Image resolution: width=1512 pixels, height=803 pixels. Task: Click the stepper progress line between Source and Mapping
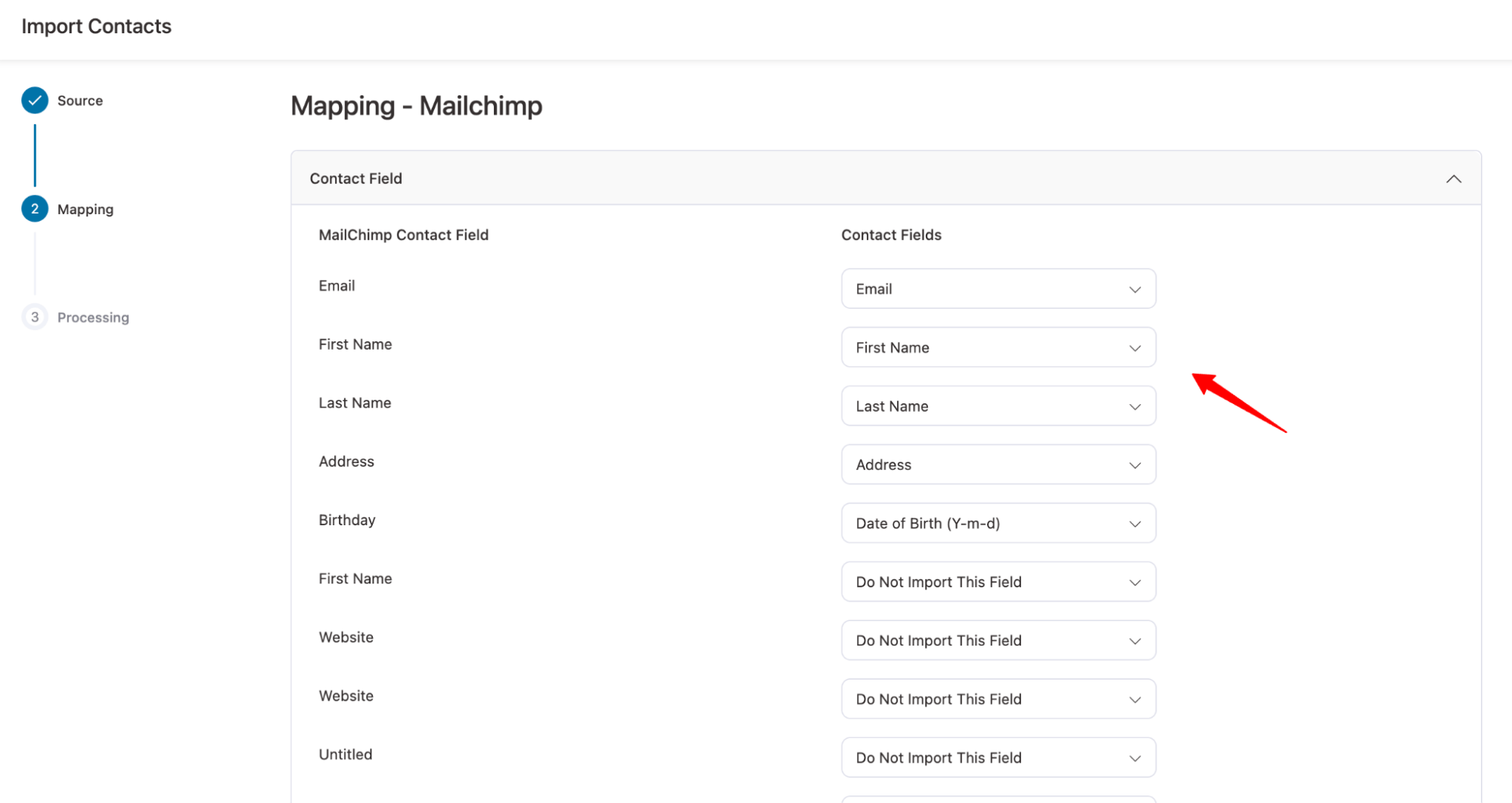pyautogui.click(x=35, y=155)
